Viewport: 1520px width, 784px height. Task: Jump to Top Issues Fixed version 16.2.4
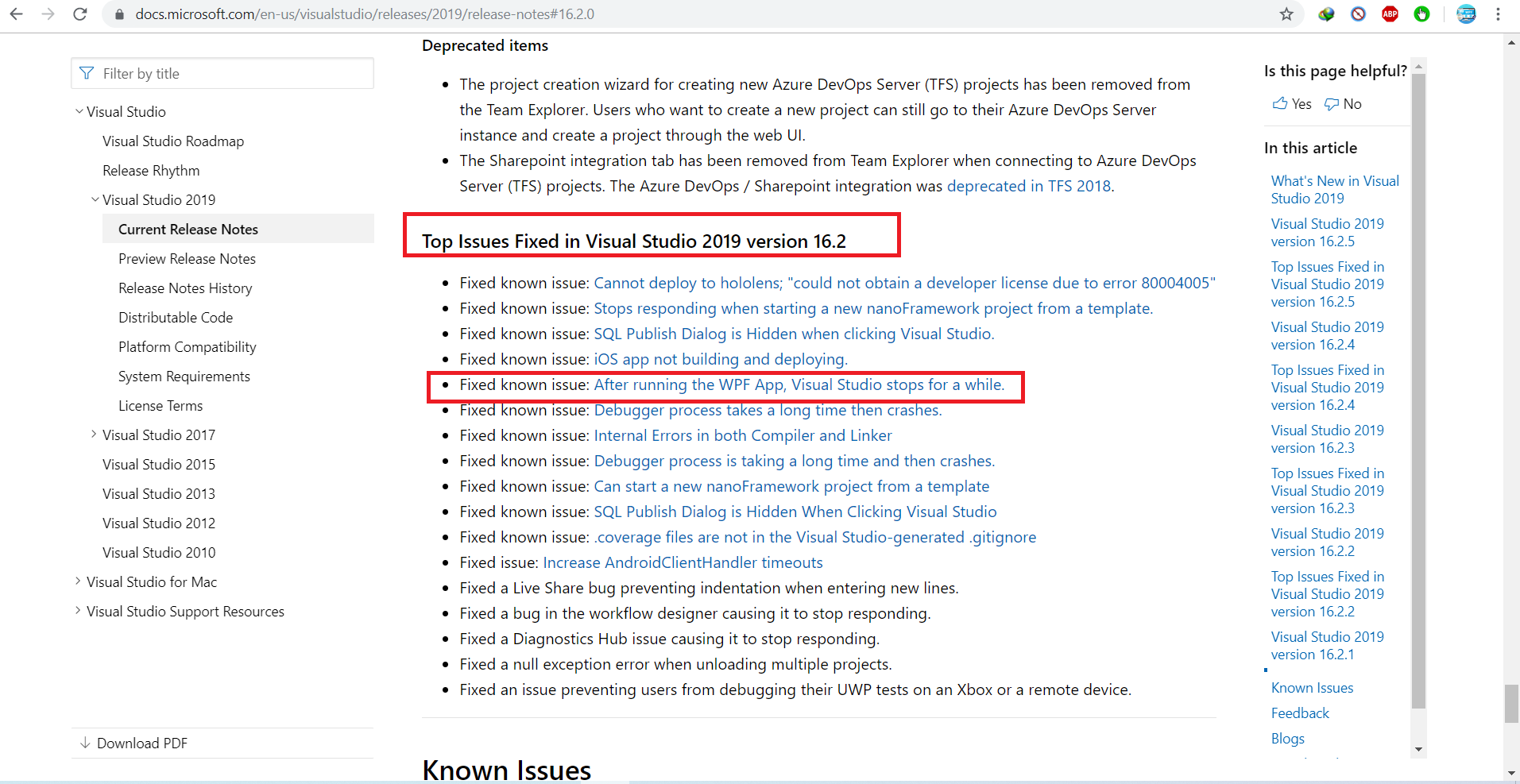(1327, 388)
